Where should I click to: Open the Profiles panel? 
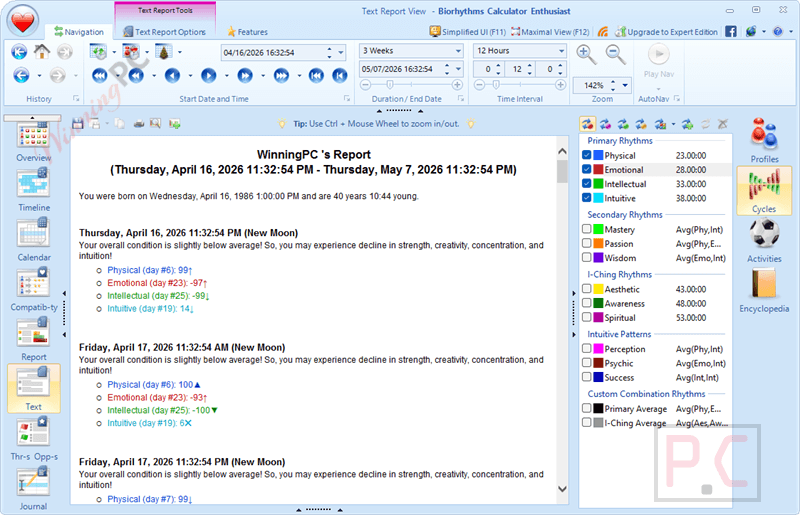(x=764, y=140)
